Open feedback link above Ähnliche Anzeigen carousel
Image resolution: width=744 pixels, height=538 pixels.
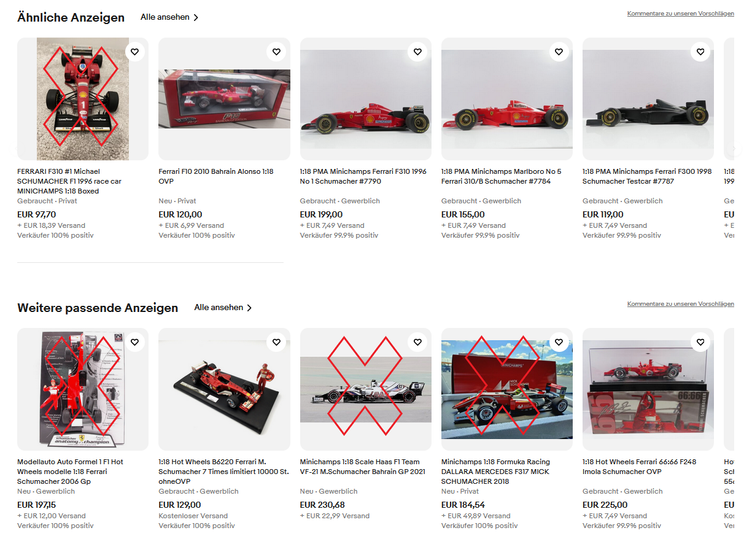pyautogui.click(x=680, y=13)
